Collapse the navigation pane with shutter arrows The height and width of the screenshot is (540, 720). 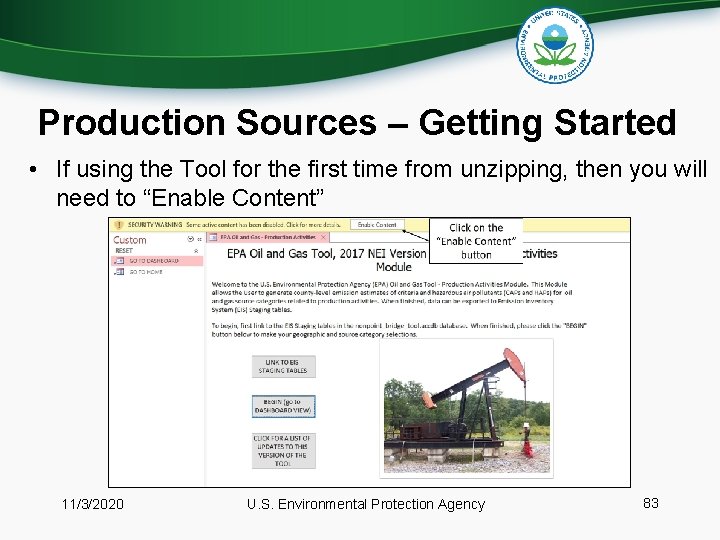tap(199, 239)
